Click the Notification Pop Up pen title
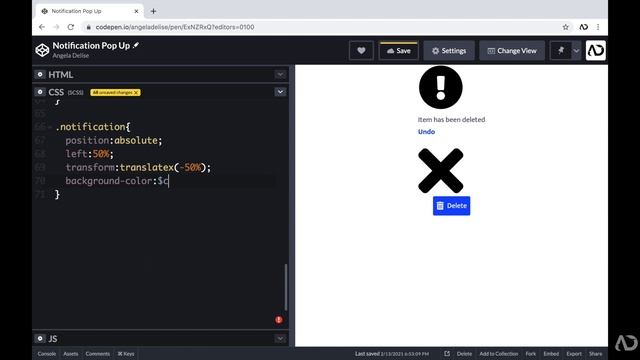The width and height of the screenshot is (640, 360). (x=91, y=46)
